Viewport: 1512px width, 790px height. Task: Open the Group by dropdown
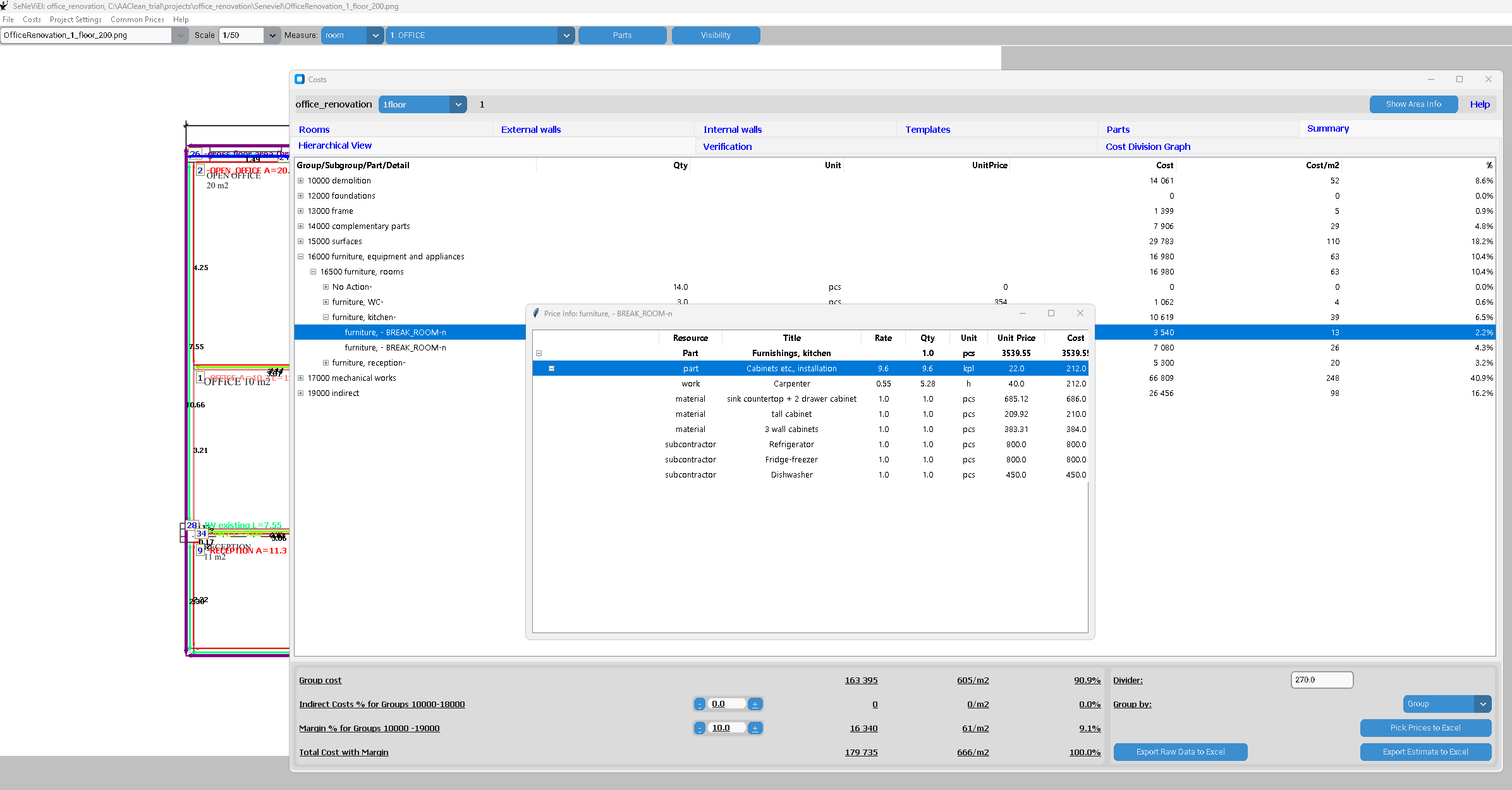coord(1482,704)
